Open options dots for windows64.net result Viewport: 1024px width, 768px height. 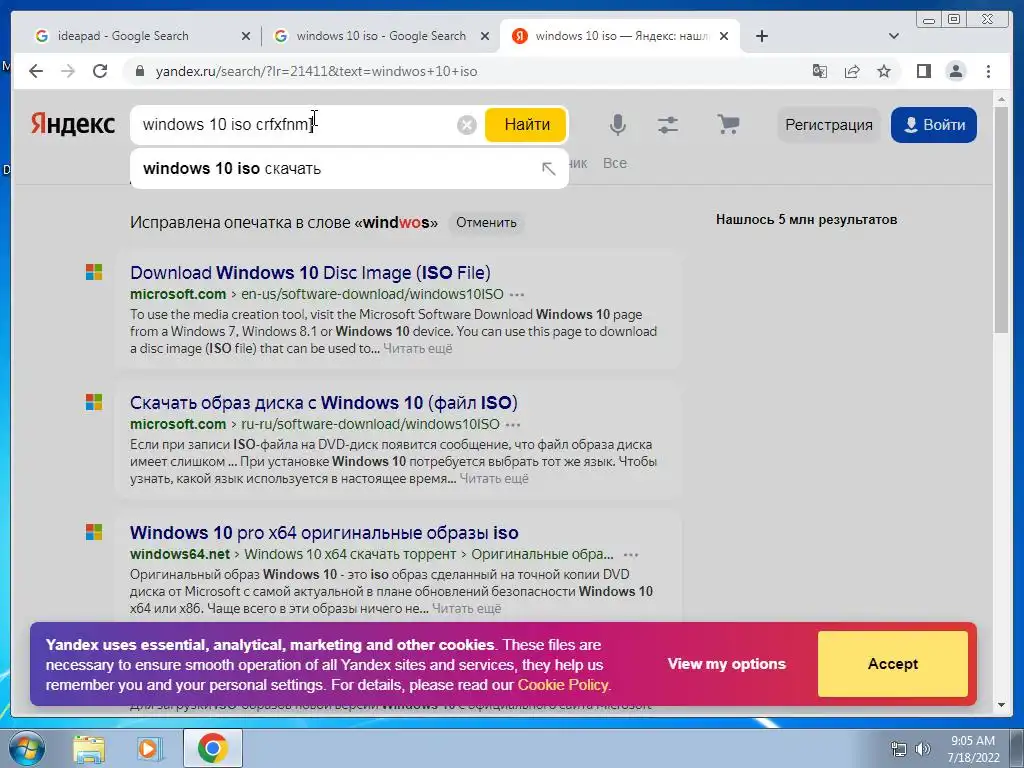point(631,554)
